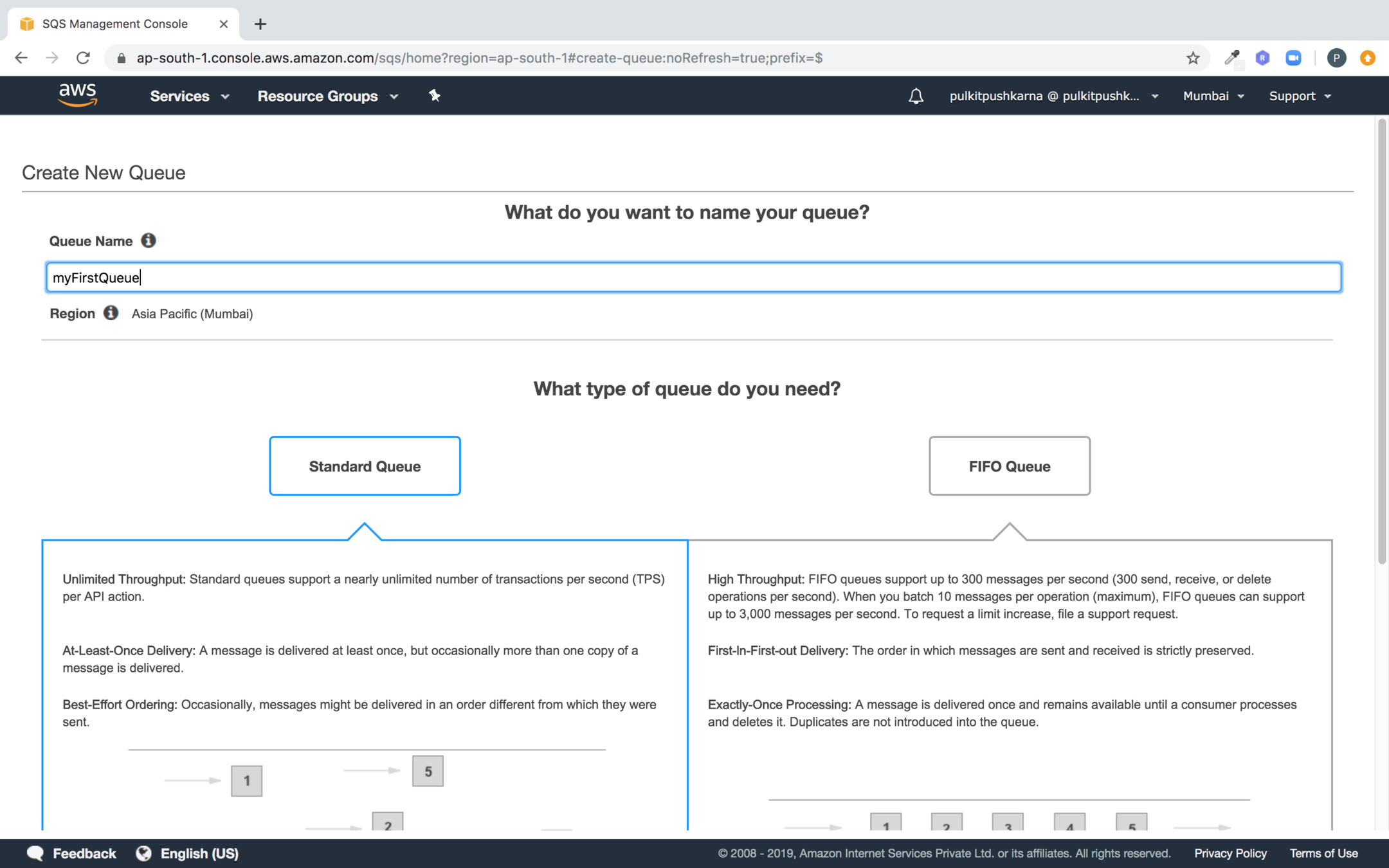1389x868 pixels.
Task: Open the Privacy Policy link
Action: [x=1230, y=853]
